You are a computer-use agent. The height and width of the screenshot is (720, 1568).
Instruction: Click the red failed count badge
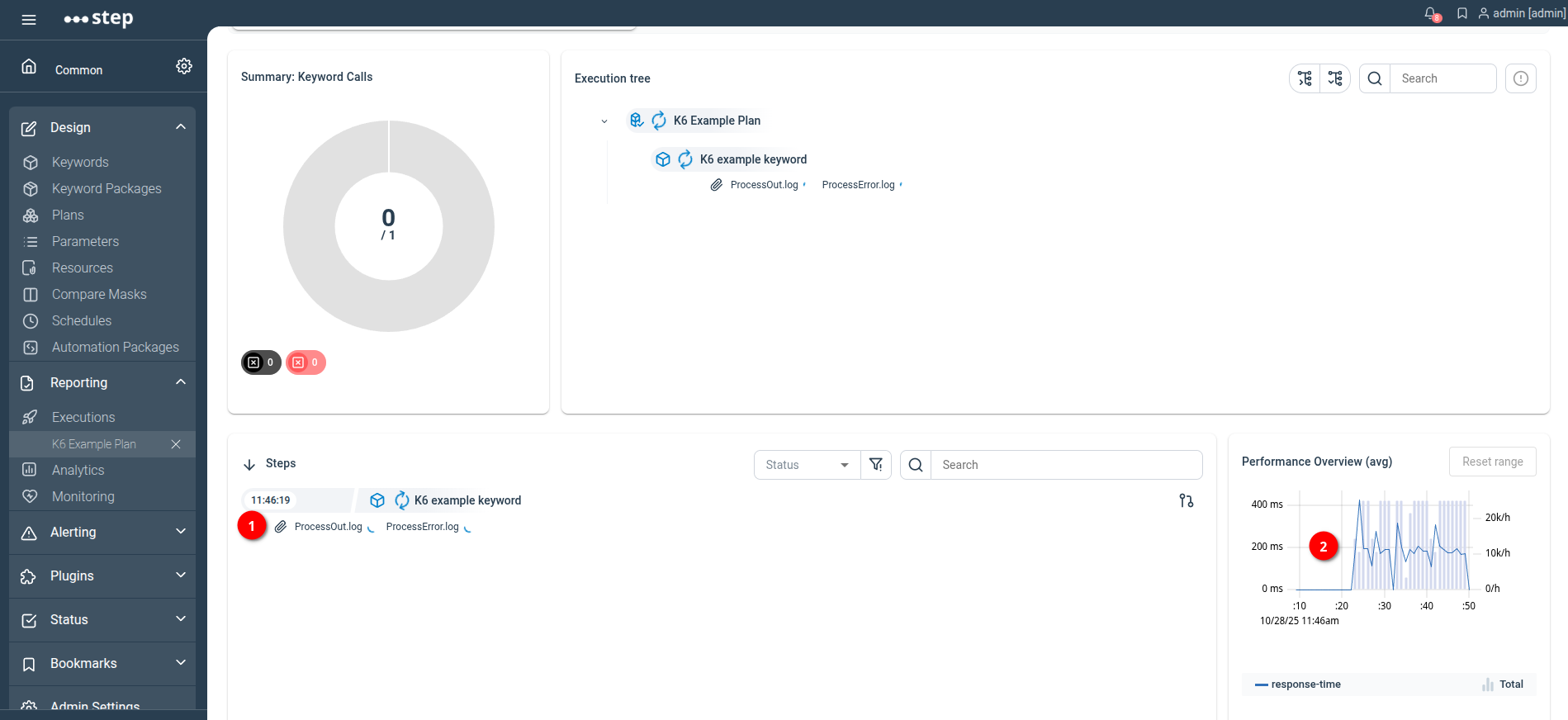click(x=306, y=362)
